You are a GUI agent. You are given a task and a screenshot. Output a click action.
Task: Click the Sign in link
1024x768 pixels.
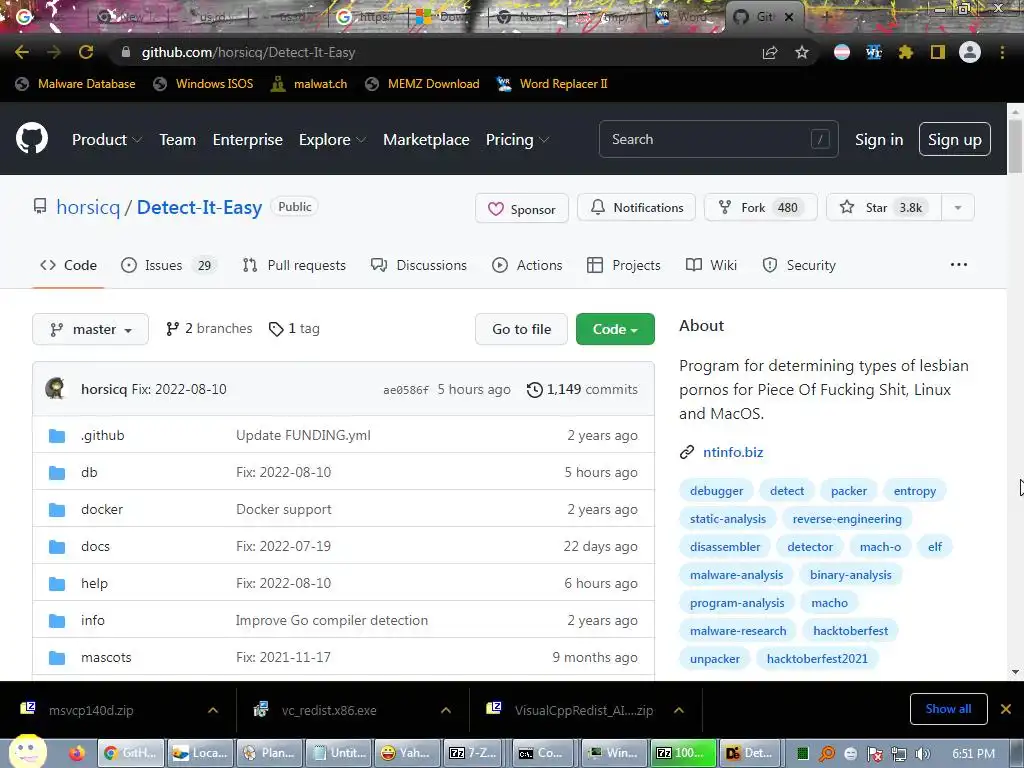click(x=879, y=140)
